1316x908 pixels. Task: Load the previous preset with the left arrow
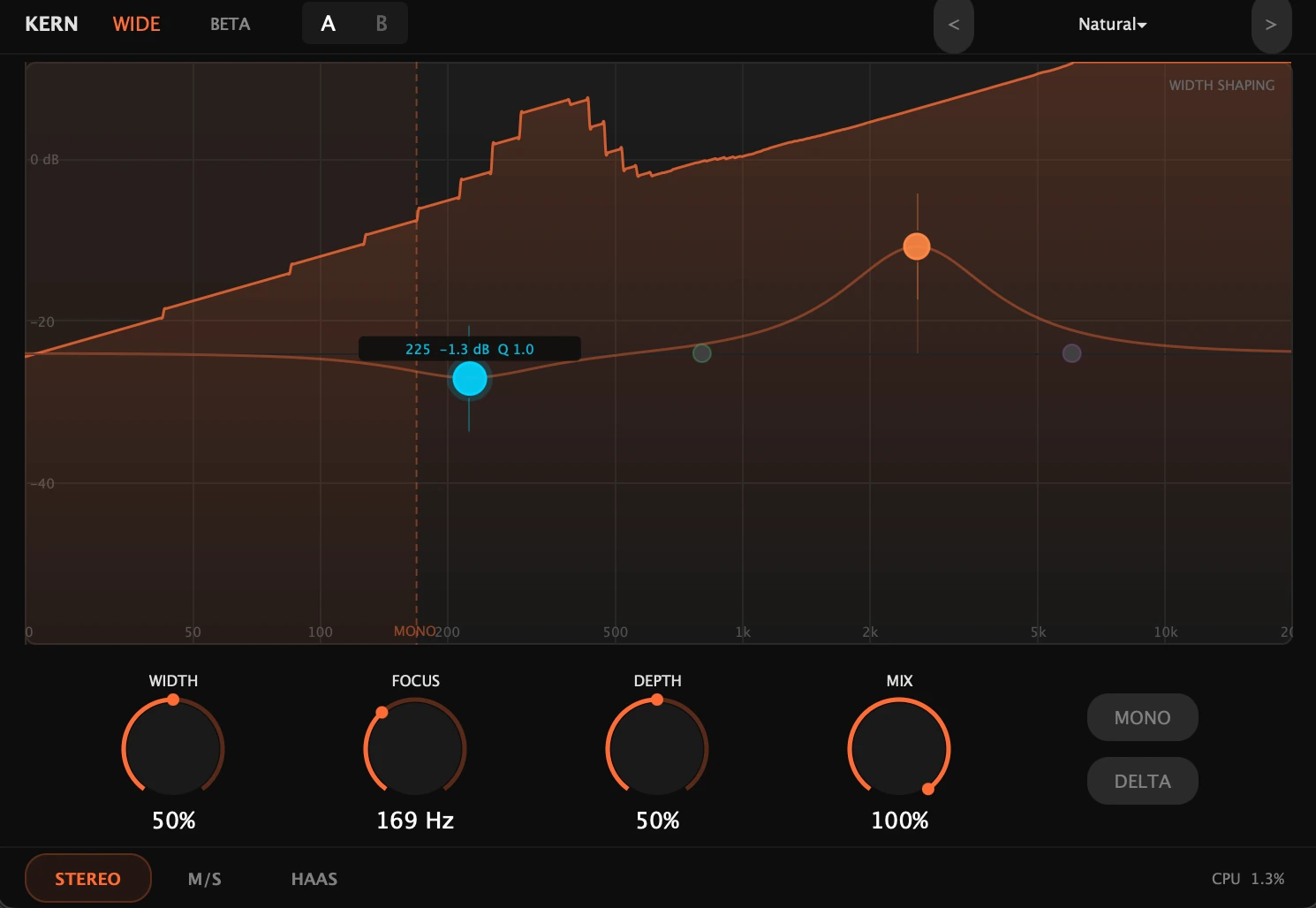[953, 25]
